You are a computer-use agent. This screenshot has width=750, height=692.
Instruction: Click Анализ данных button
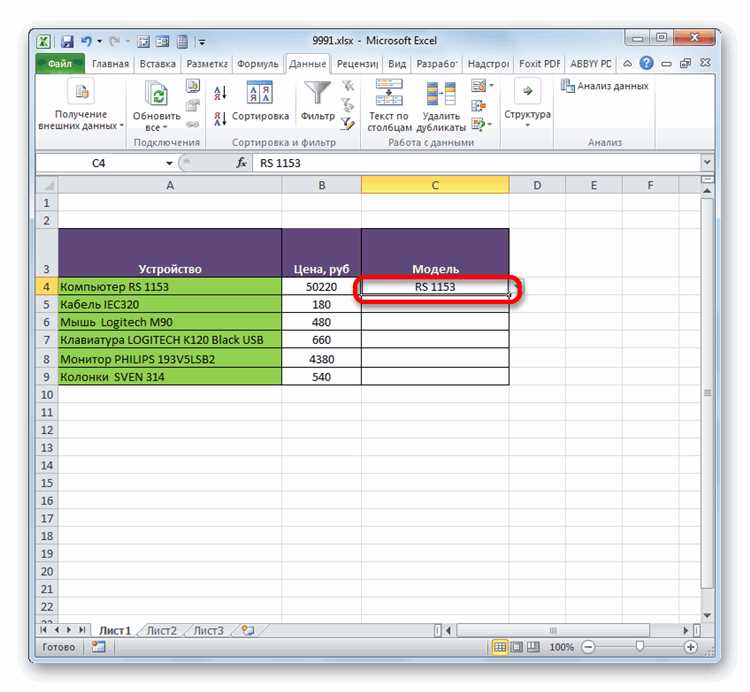click(x=605, y=86)
